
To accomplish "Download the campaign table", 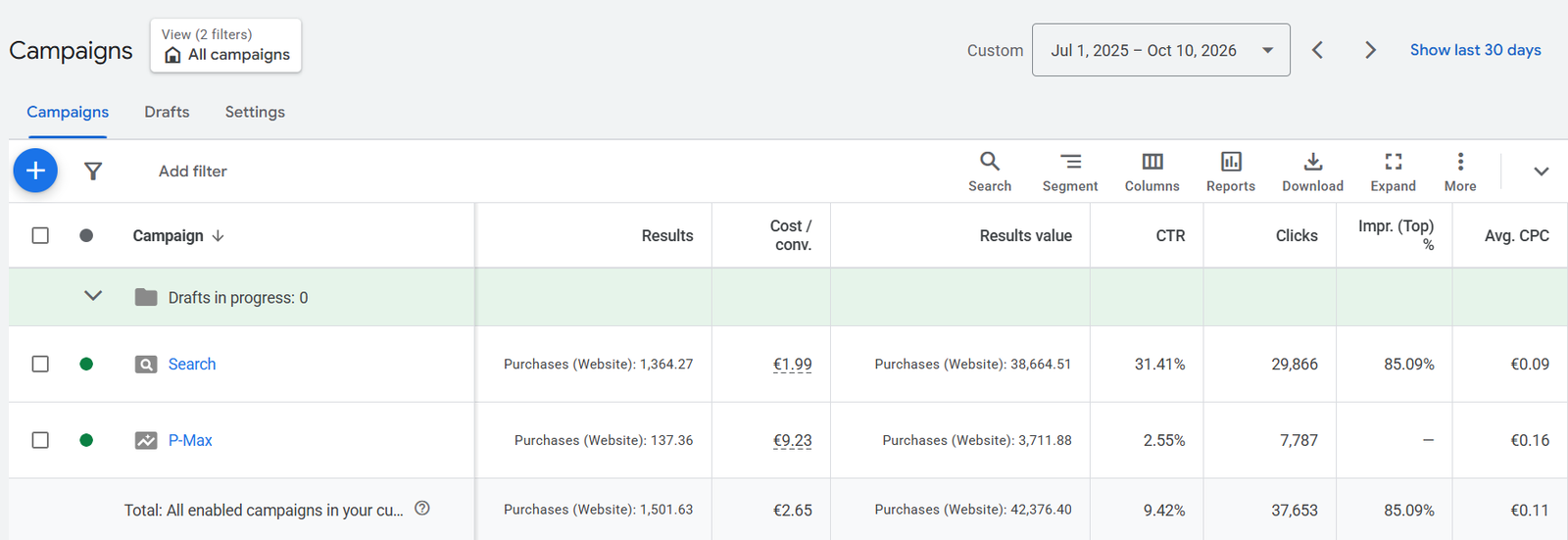I will 1313,172.
